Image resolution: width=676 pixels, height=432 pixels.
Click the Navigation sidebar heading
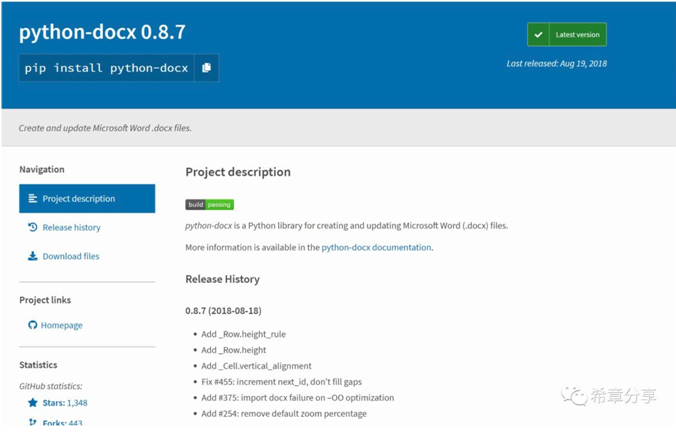[x=42, y=169]
